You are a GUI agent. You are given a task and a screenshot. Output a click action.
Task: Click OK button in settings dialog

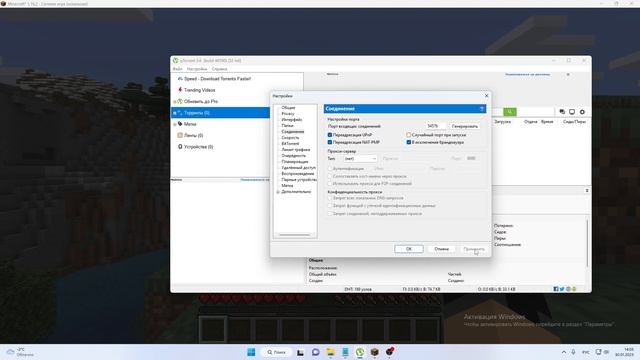409,249
